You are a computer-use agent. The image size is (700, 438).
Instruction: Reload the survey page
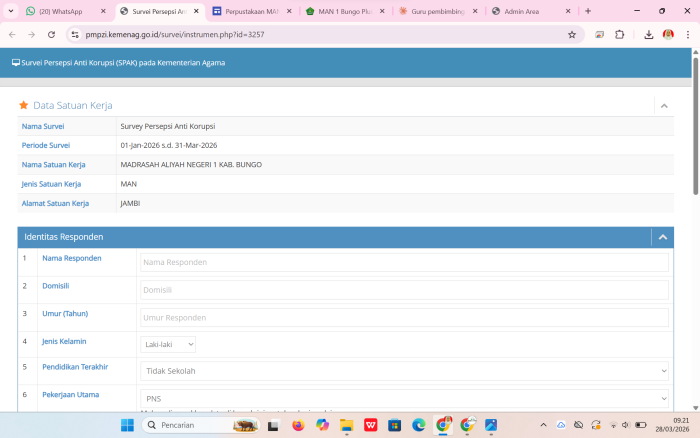(x=51, y=33)
